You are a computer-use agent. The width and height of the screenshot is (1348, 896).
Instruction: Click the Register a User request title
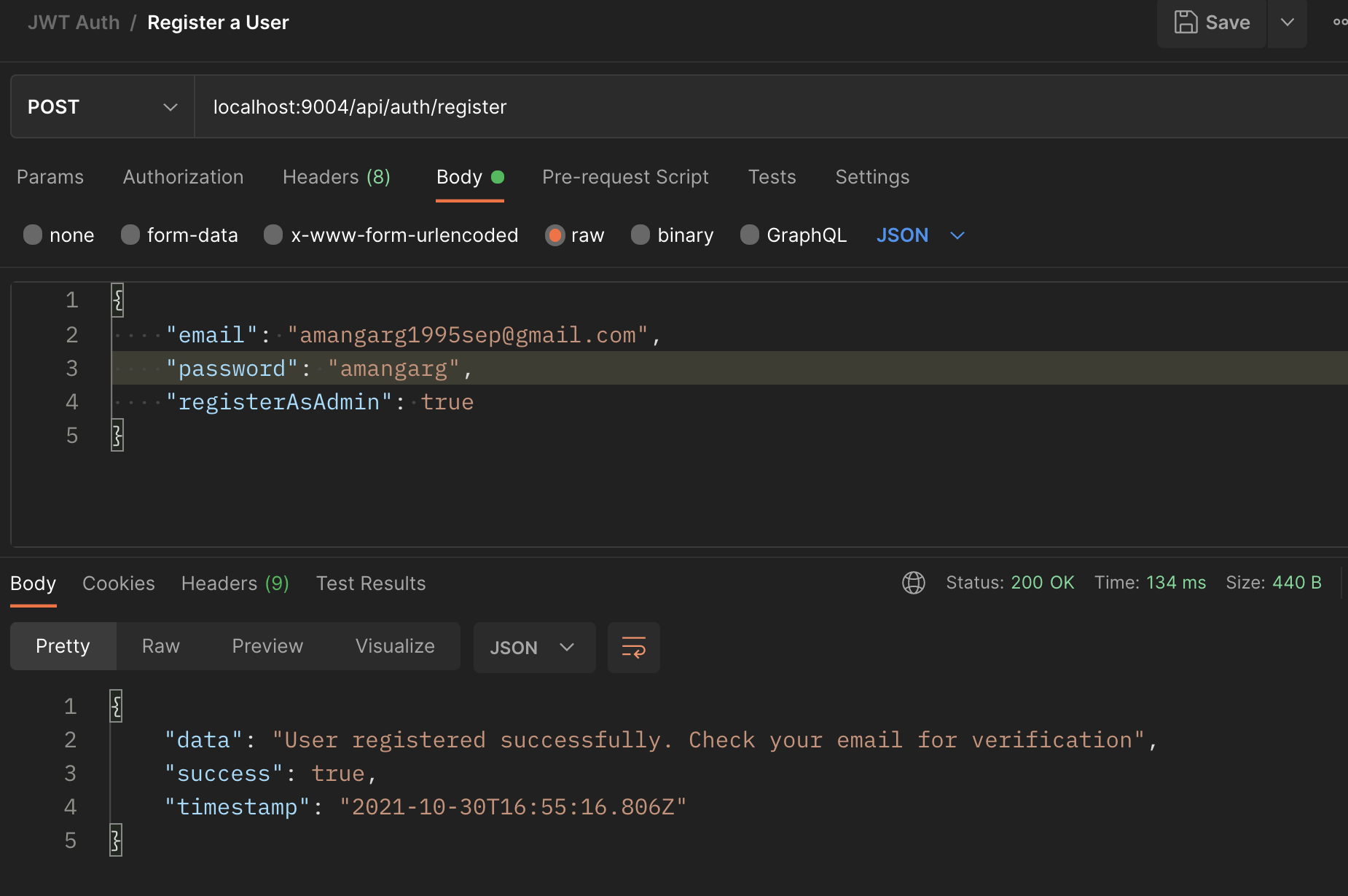[218, 23]
